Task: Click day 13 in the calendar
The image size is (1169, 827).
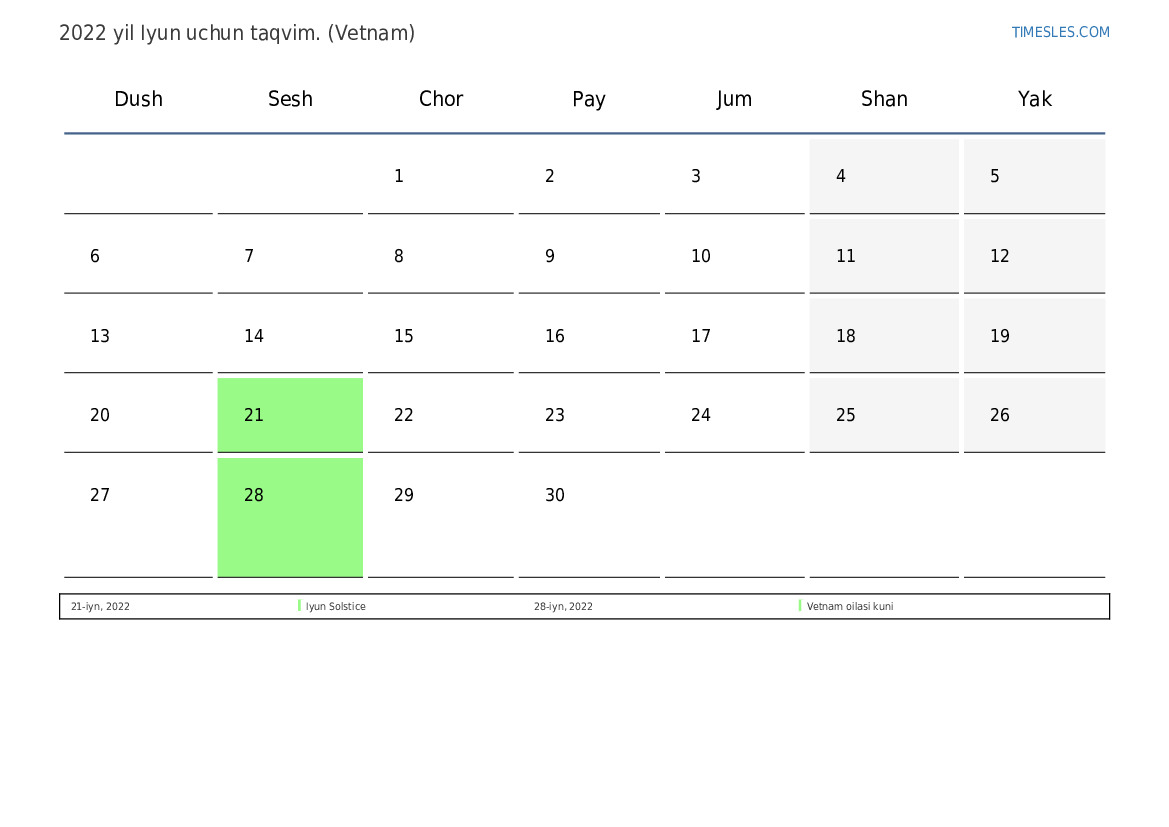Action: pos(139,336)
